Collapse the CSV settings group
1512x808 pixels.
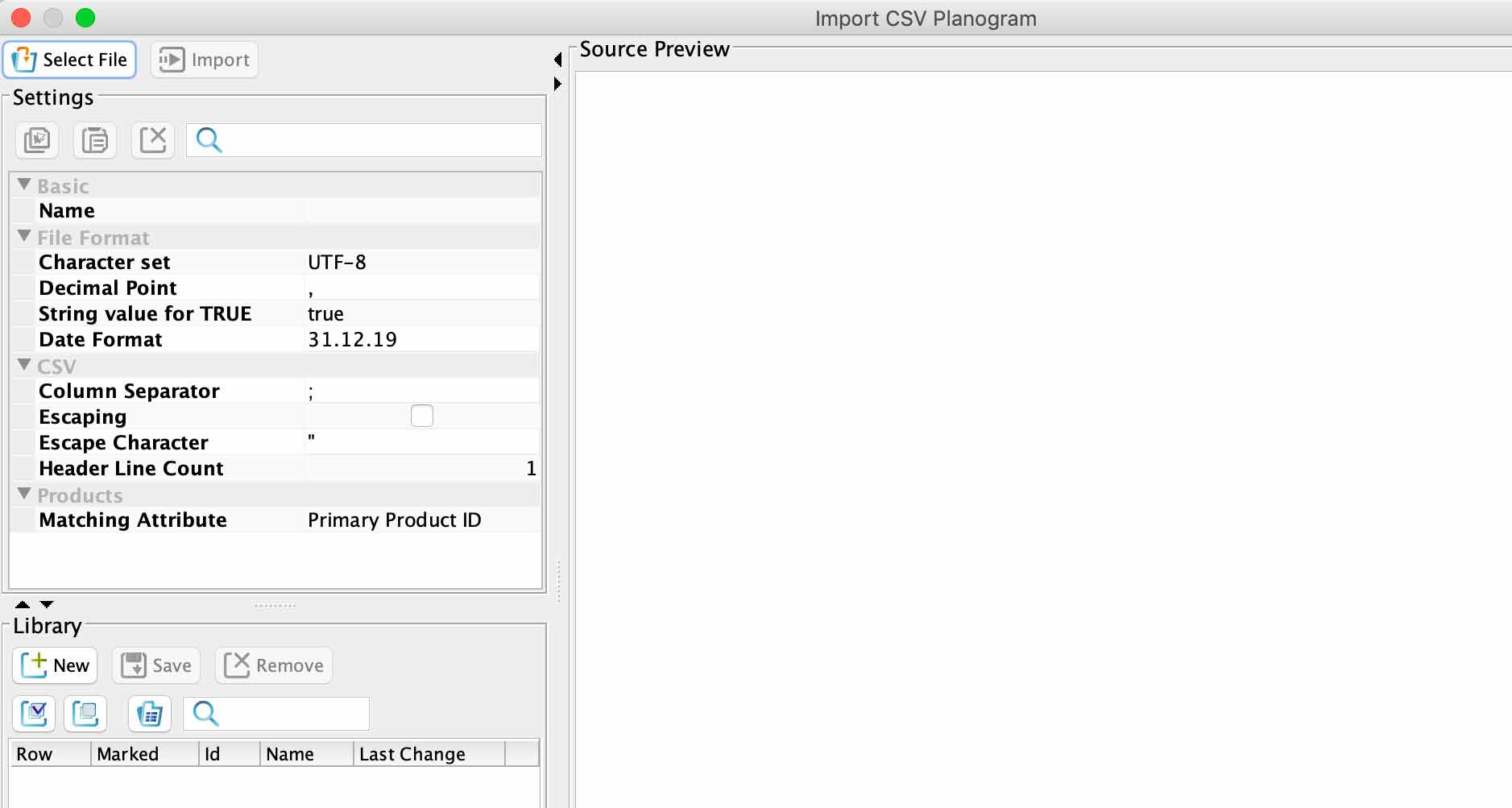[24, 365]
